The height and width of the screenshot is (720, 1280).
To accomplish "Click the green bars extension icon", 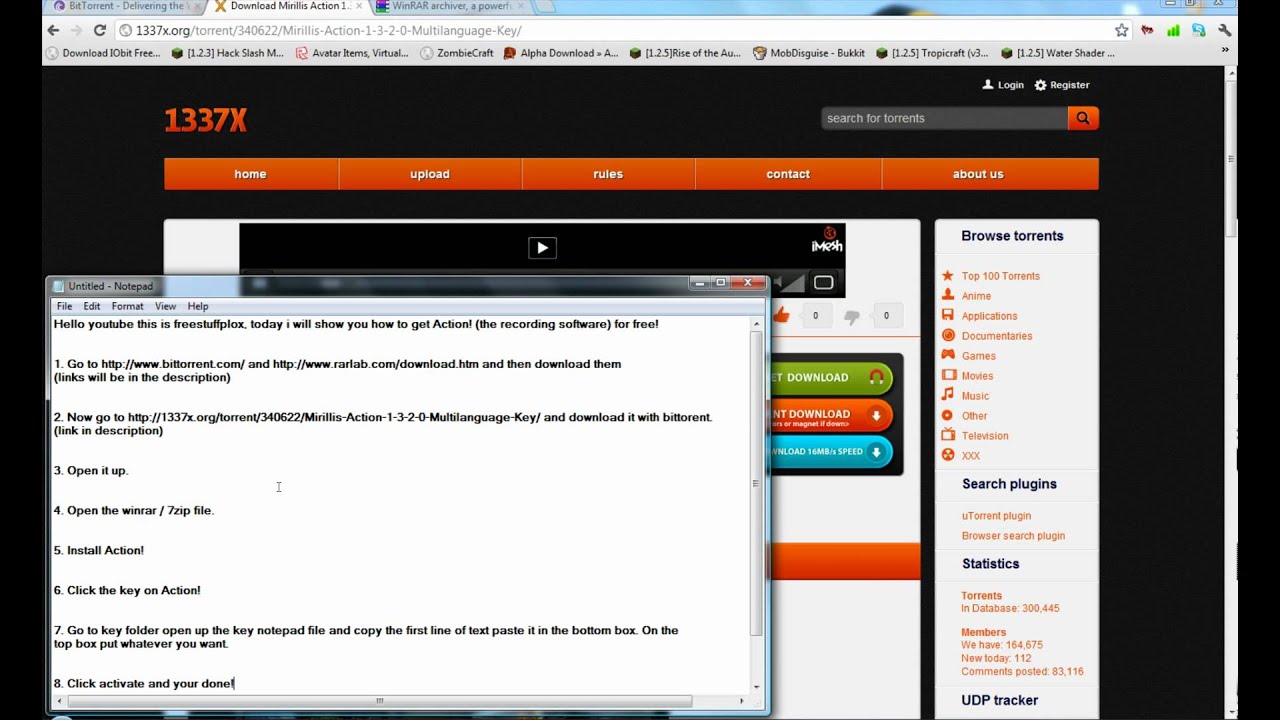I will (1173, 30).
